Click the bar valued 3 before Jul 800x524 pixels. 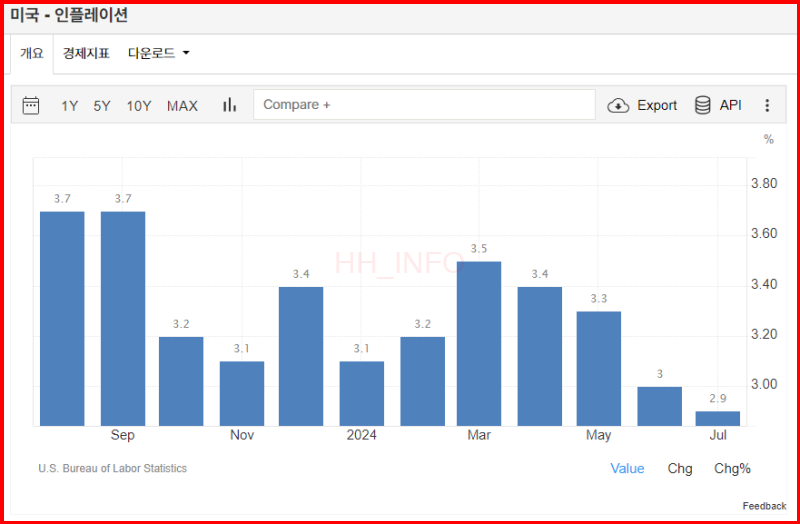pyautogui.click(x=659, y=406)
